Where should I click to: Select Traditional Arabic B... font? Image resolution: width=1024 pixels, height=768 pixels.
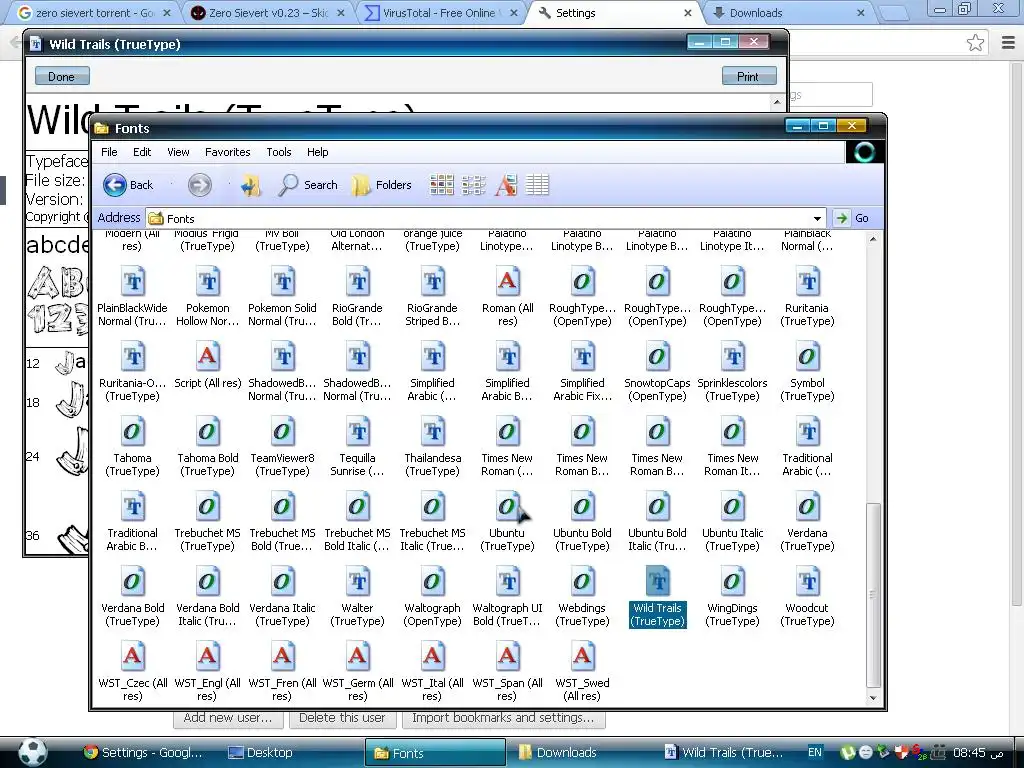[x=133, y=522]
